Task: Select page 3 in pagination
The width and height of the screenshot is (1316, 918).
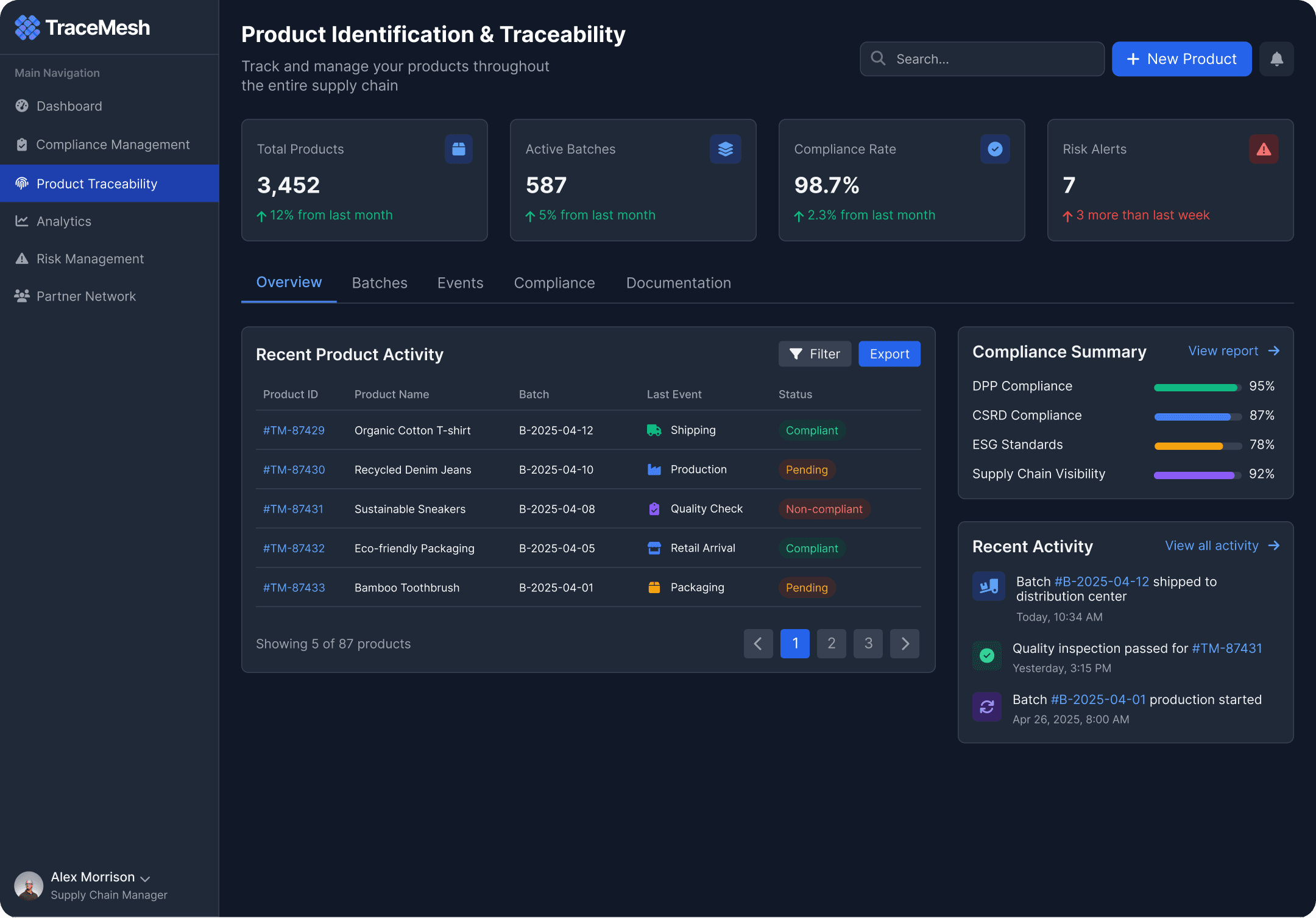Action: [x=868, y=644]
